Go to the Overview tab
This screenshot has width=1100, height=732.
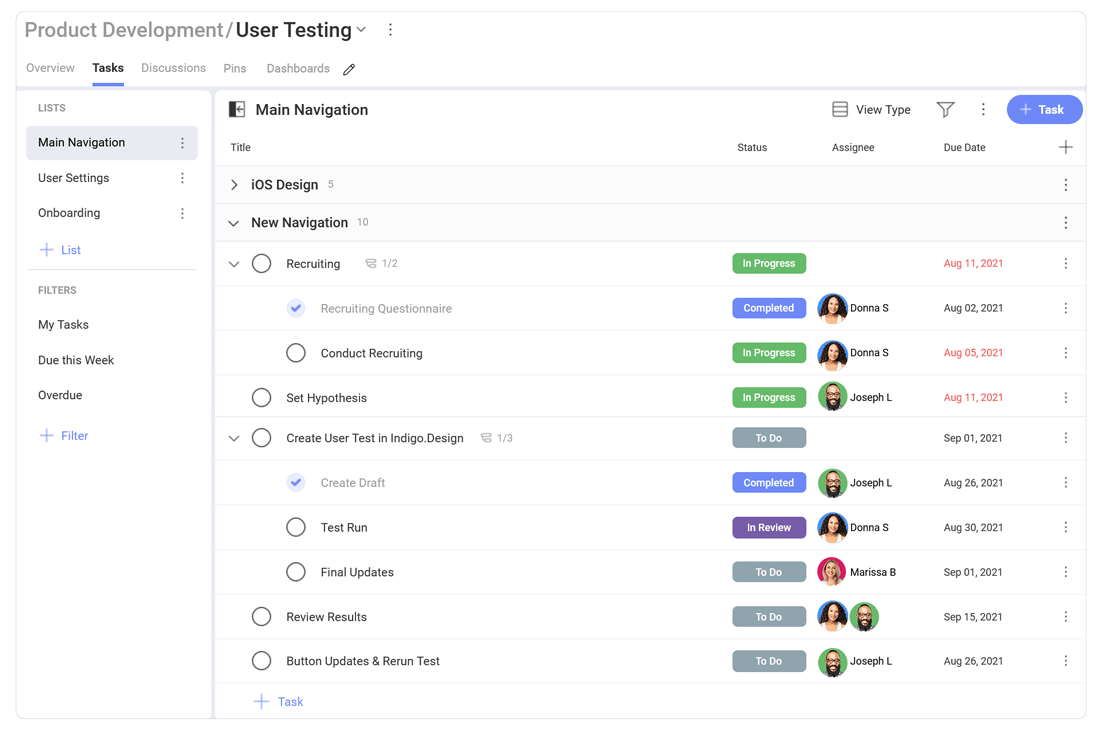pos(50,68)
